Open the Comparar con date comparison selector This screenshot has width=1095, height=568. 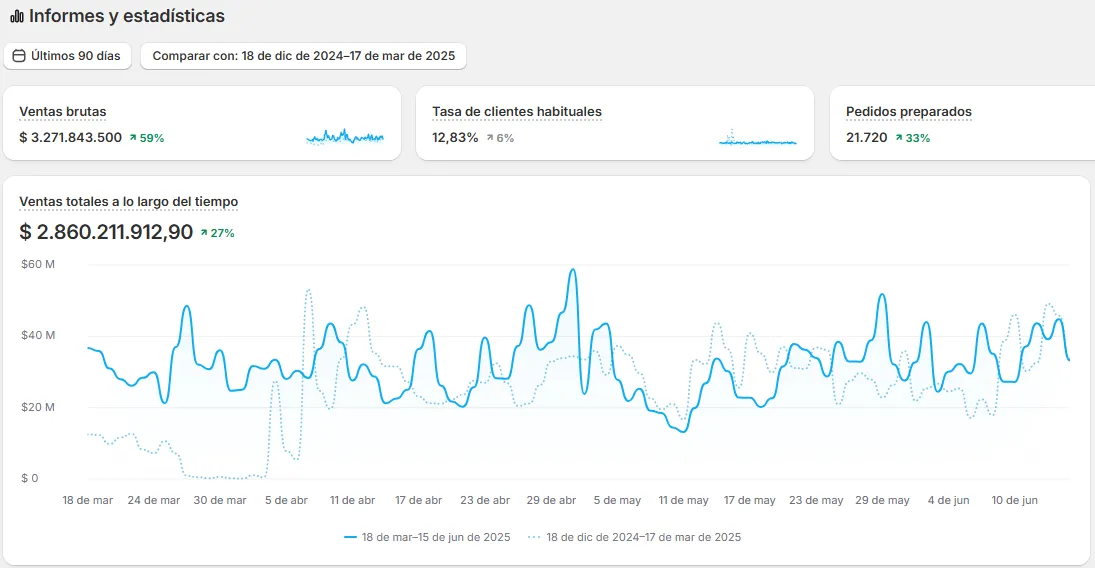point(303,56)
